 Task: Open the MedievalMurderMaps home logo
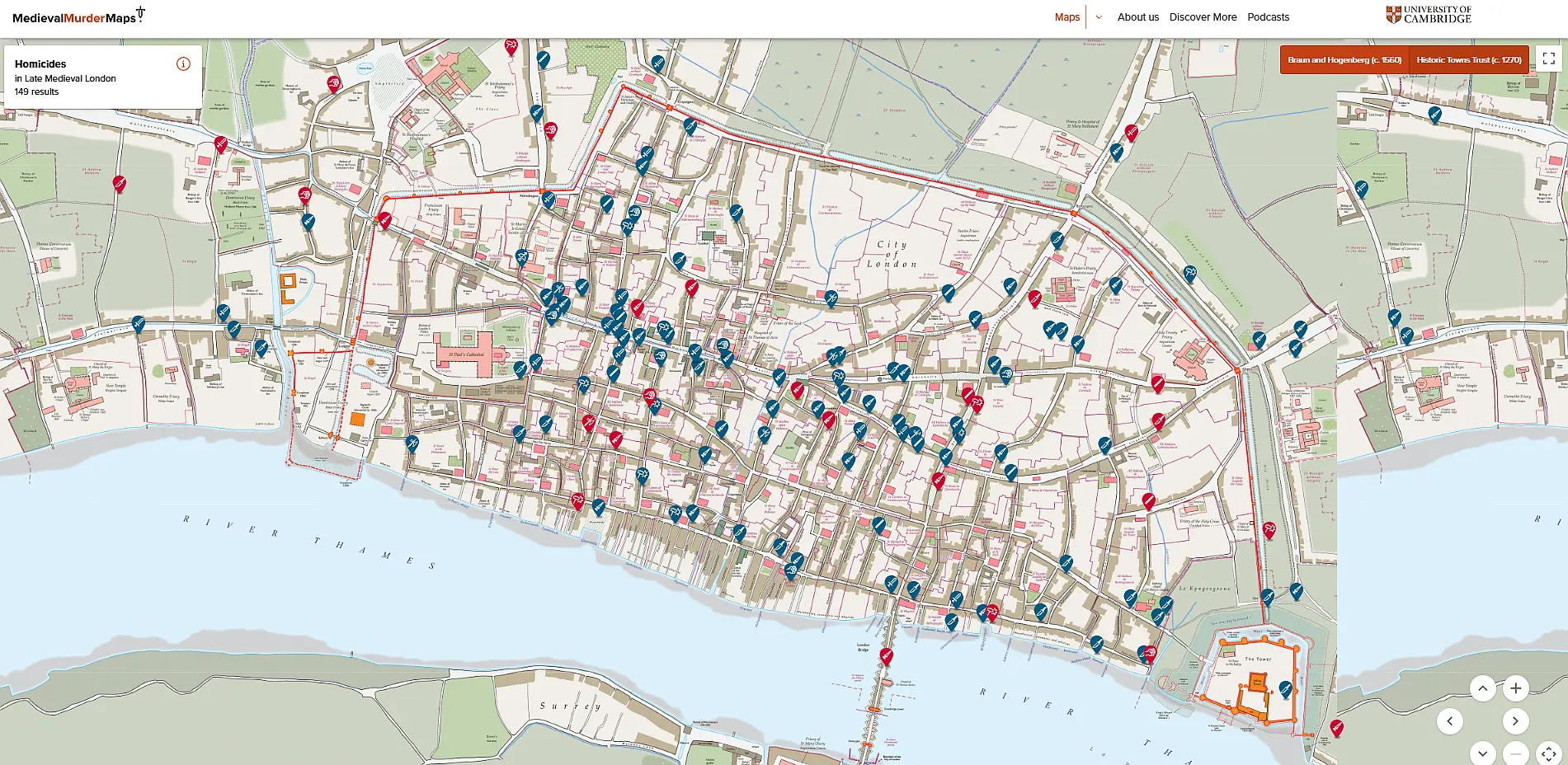(x=78, y=16)
